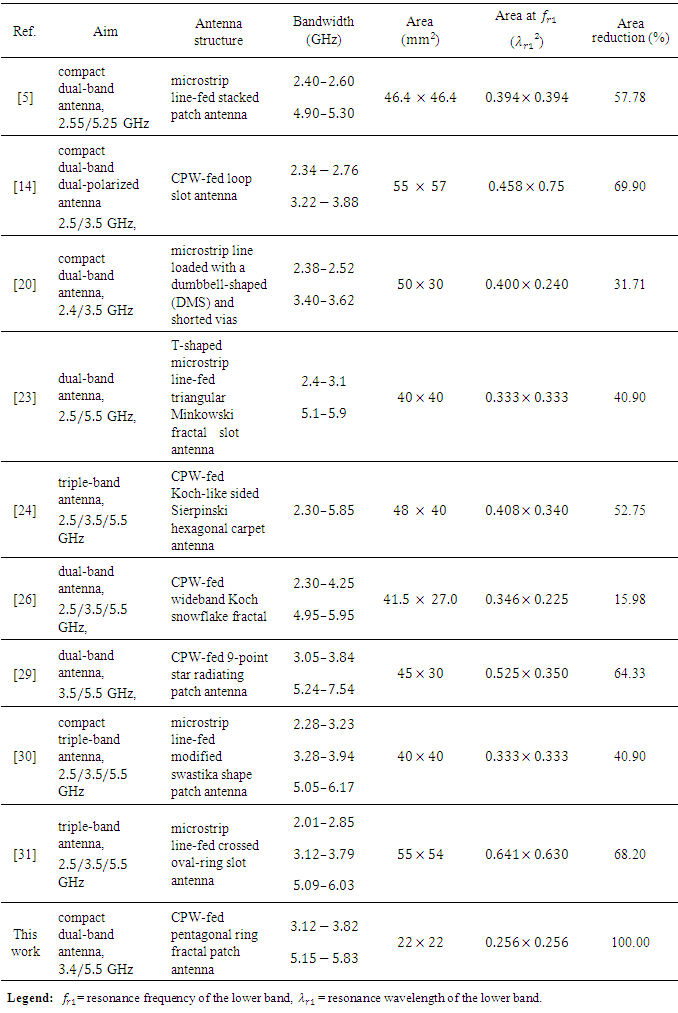Screen dimensions: 678x1013
Task: Click the reference [29] citation
Action: coord(25,673)
